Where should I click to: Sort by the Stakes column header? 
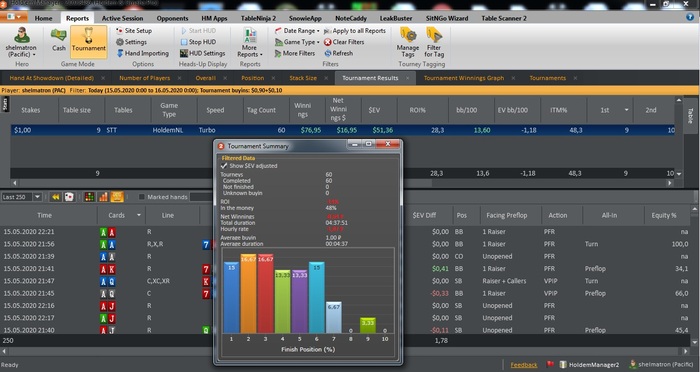point(31,110)
